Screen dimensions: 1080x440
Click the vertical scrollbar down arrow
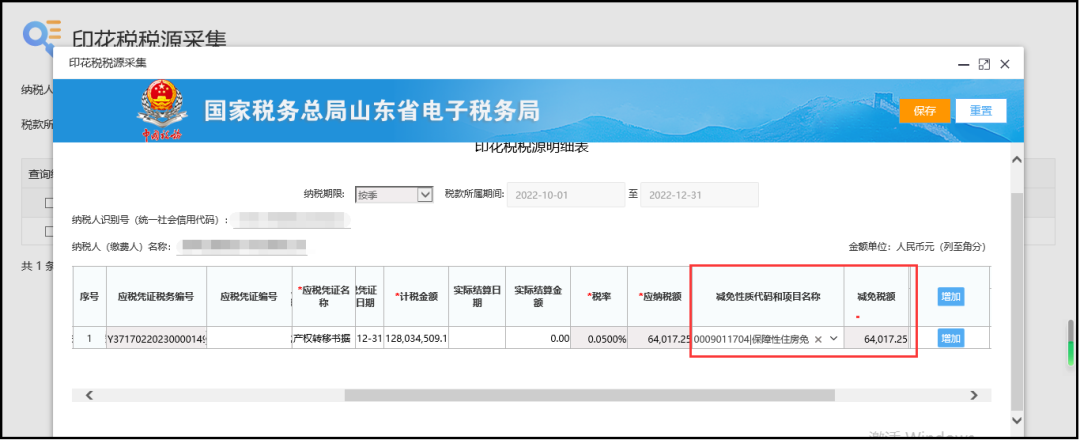point(1016,419)
